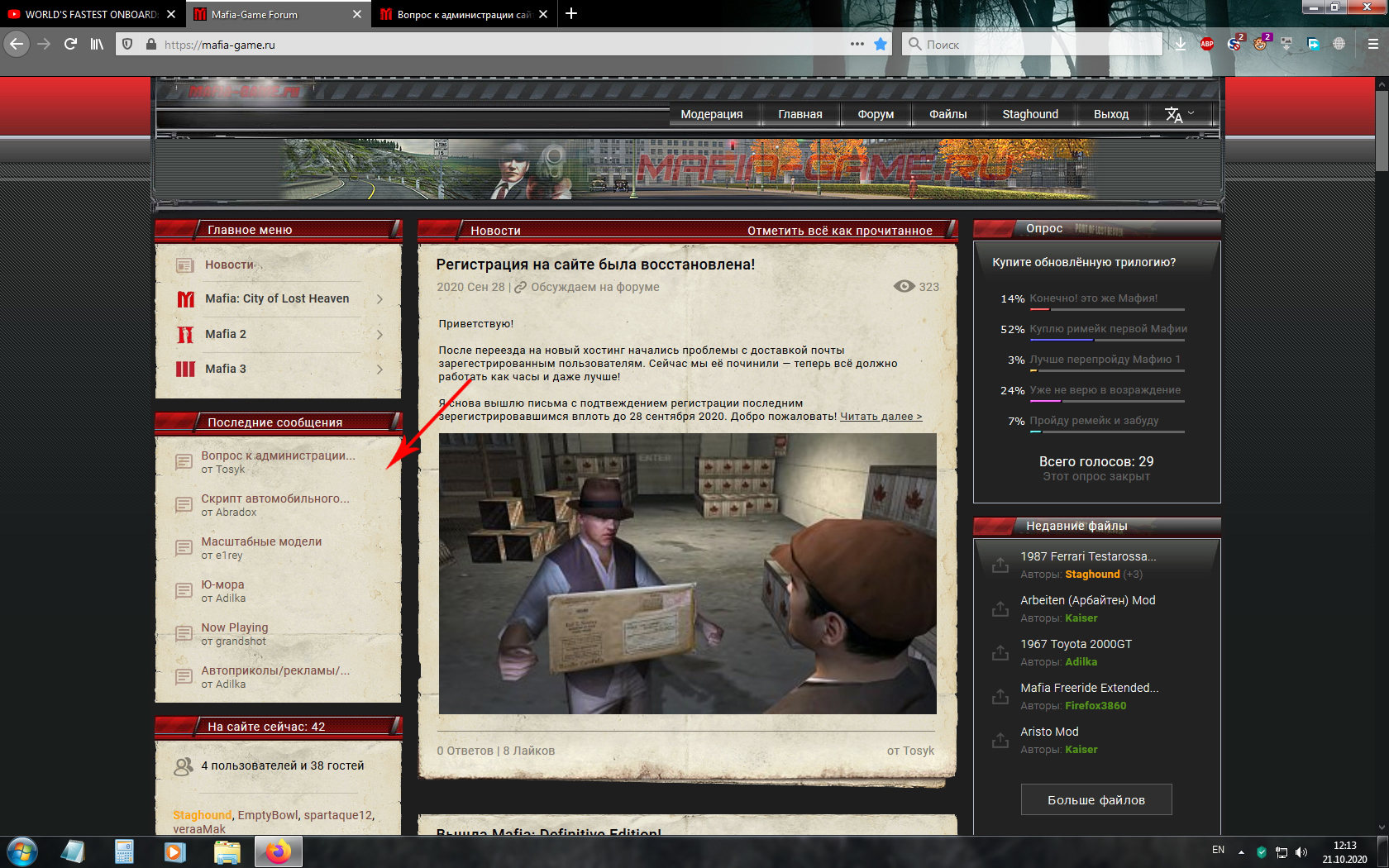This screenshot has height=868, width=1389.
Task: Open the page actions three-dots menu
Action: (857, 44)
